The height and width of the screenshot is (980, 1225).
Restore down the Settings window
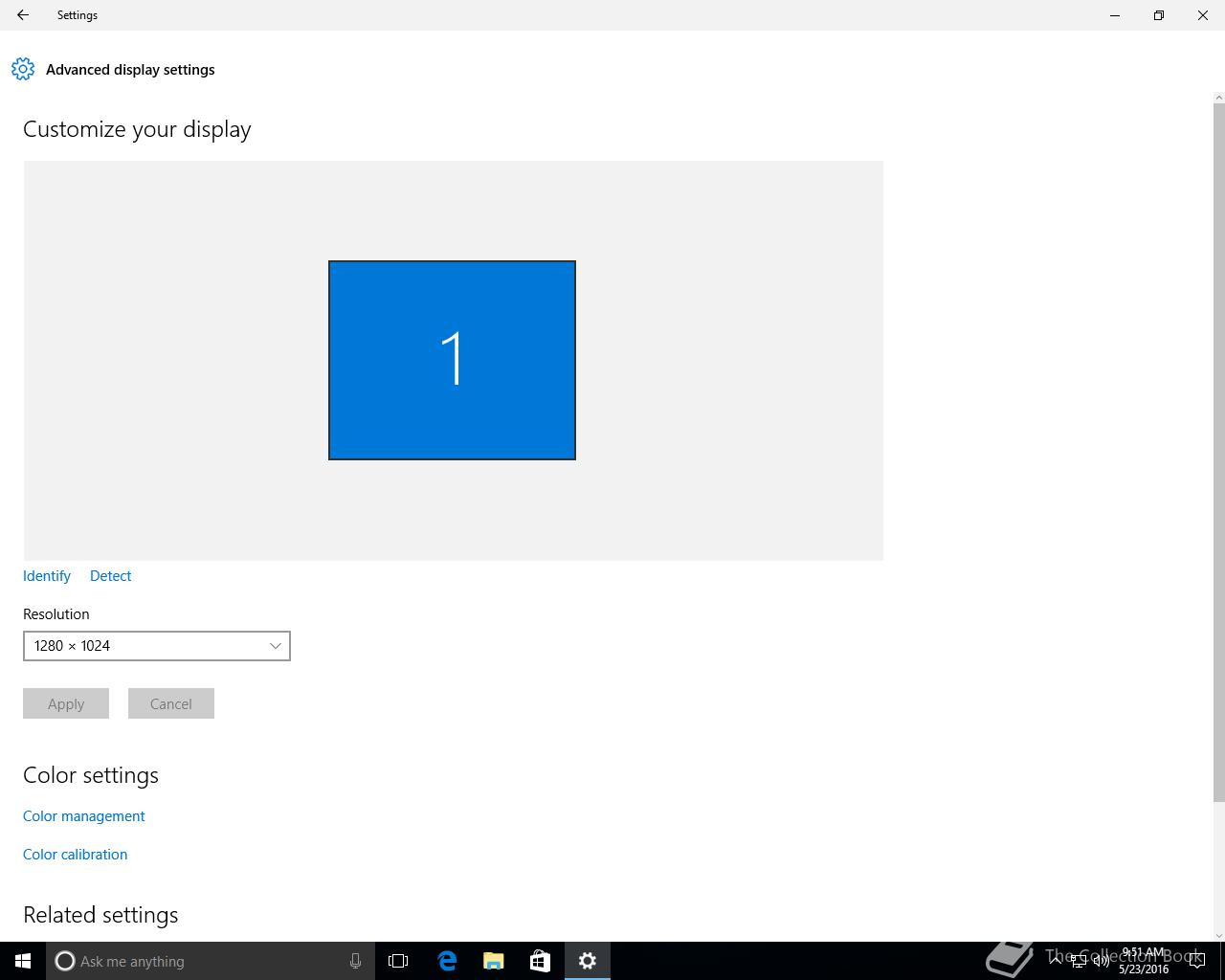[x=1159, y=15]
